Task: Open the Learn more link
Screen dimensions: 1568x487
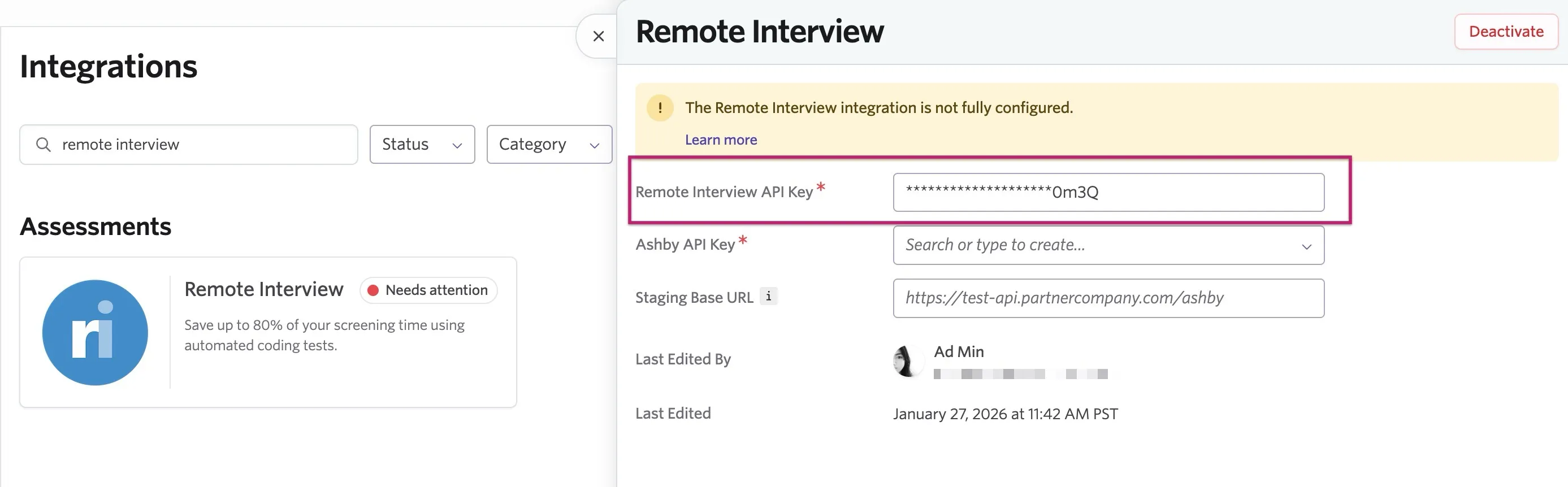Action: tap(721, 140)
